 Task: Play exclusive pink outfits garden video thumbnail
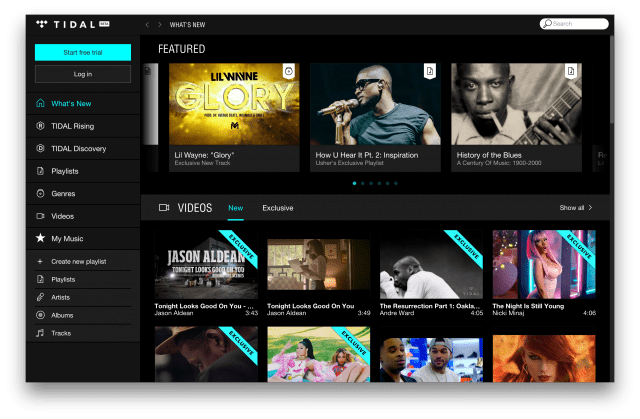point(319,354)
